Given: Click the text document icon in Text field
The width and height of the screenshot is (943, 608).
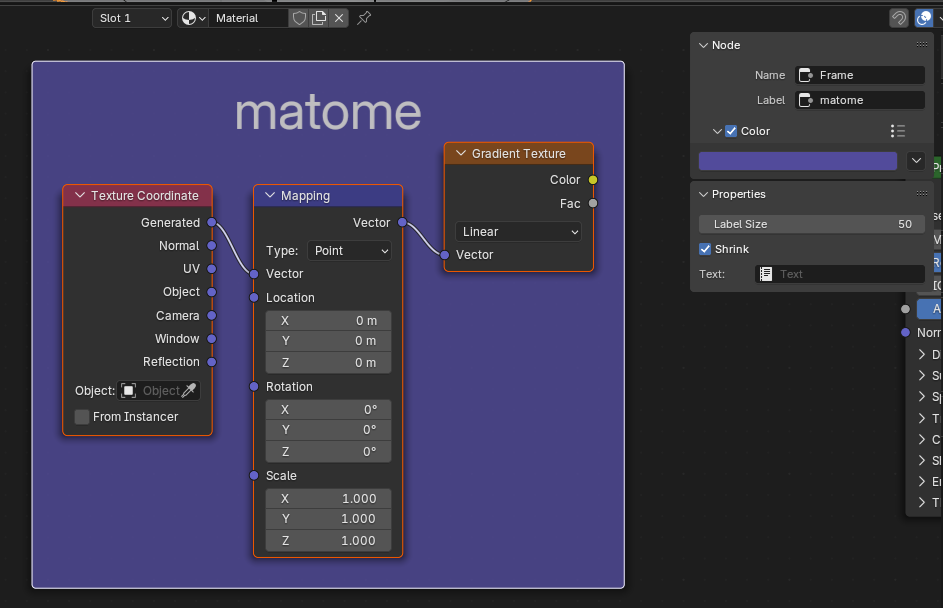Looking at the screenshot, I should 766,274.
